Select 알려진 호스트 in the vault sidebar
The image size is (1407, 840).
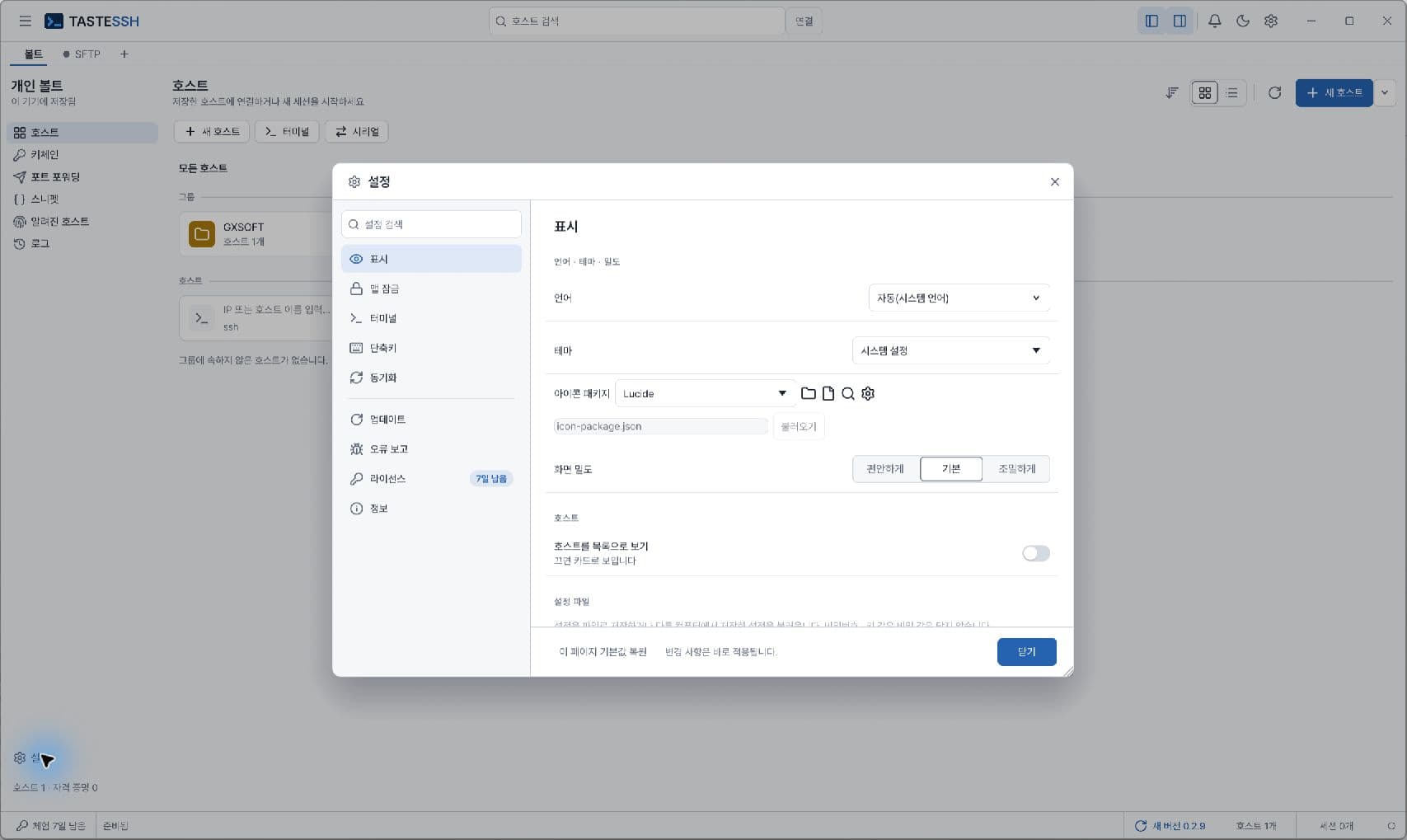point(82,221)
